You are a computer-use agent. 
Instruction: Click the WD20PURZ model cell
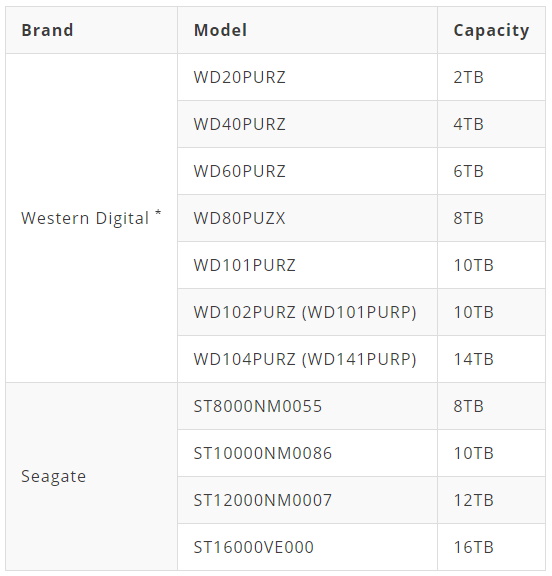click(x=307, y=77)
